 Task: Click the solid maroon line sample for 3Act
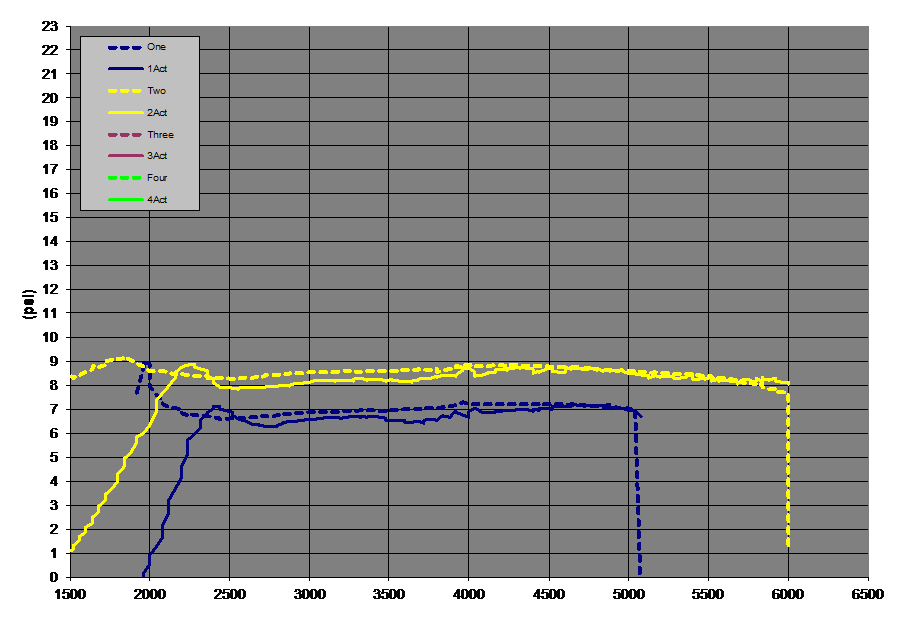(124, 156)
